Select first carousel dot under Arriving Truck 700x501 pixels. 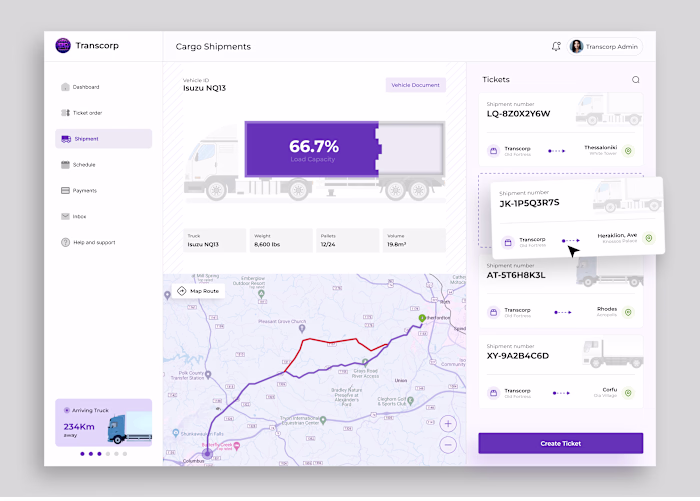[x=82, y=454]
